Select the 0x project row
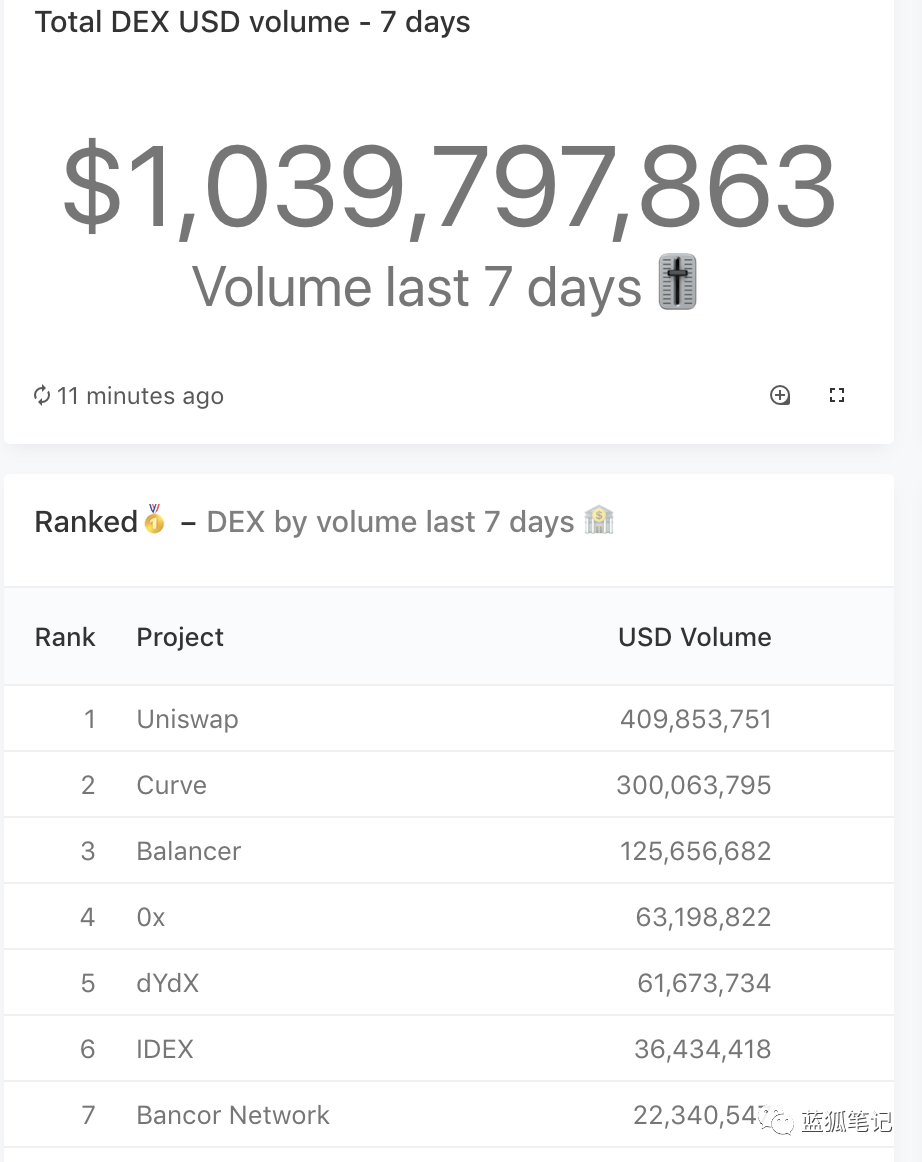 click(151, 917)
